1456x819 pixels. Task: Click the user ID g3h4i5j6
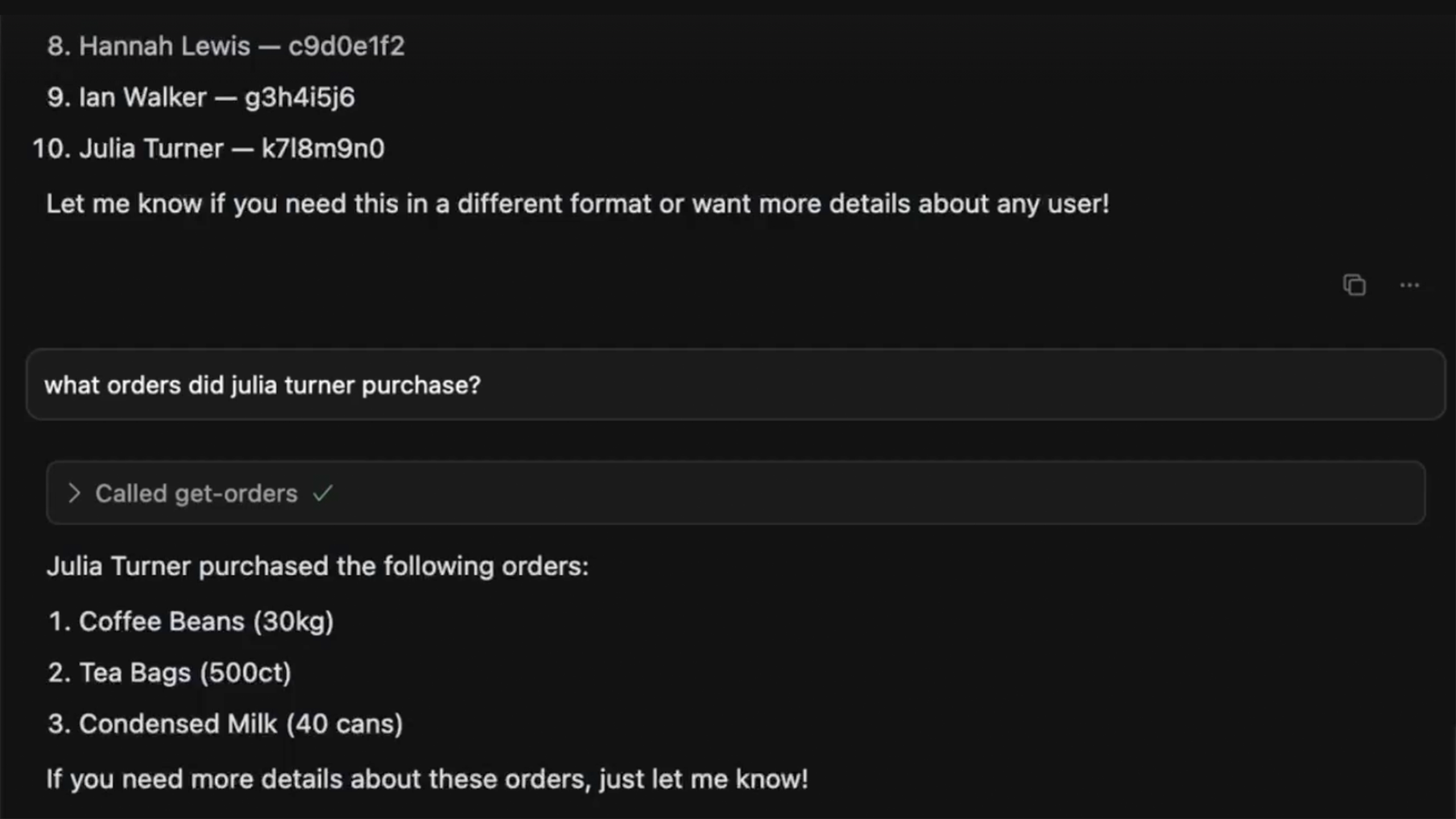pyautogui.click(x=300, y=97)
